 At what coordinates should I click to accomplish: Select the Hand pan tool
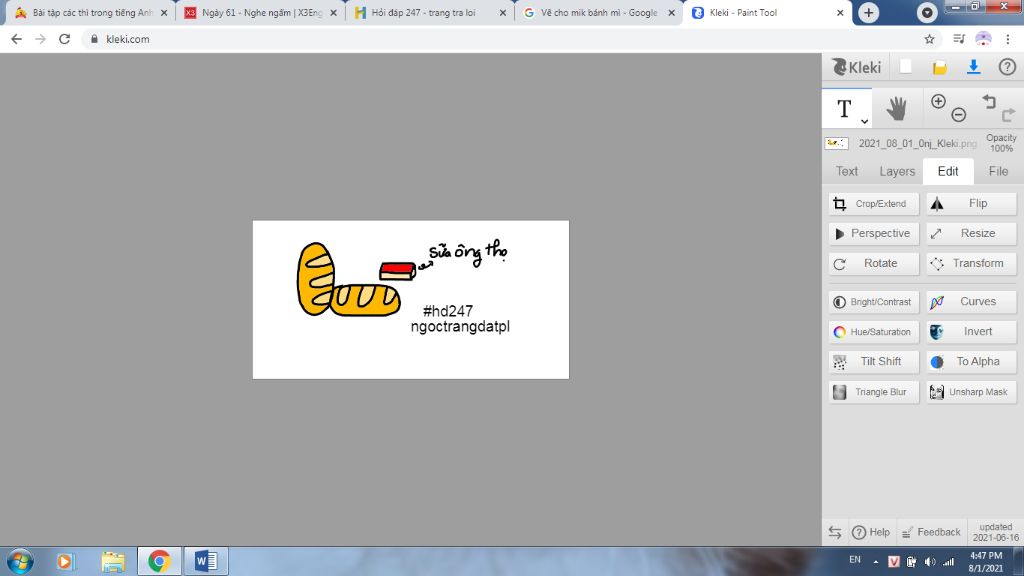click(897, 108)
